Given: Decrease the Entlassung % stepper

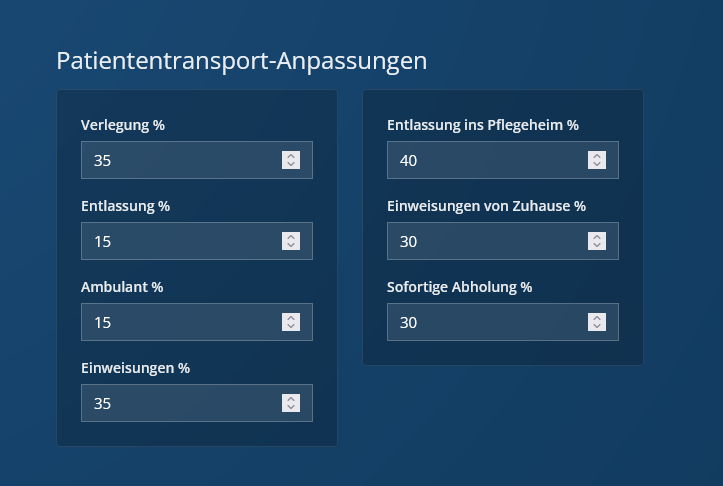Looking at the screenshot, I should 291,246.
